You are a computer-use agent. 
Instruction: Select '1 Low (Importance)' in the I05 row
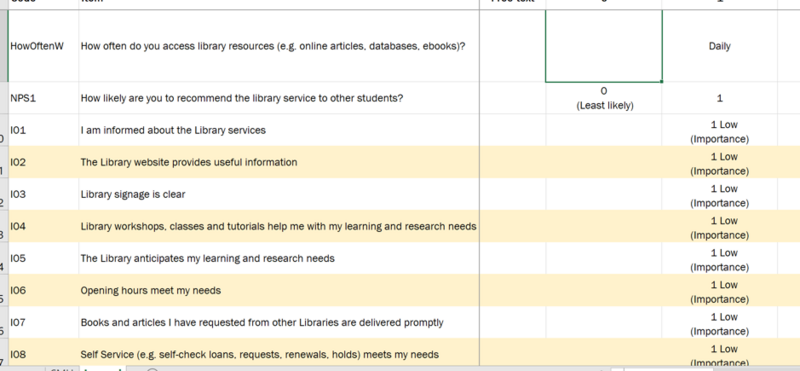(x=719, y=260)
